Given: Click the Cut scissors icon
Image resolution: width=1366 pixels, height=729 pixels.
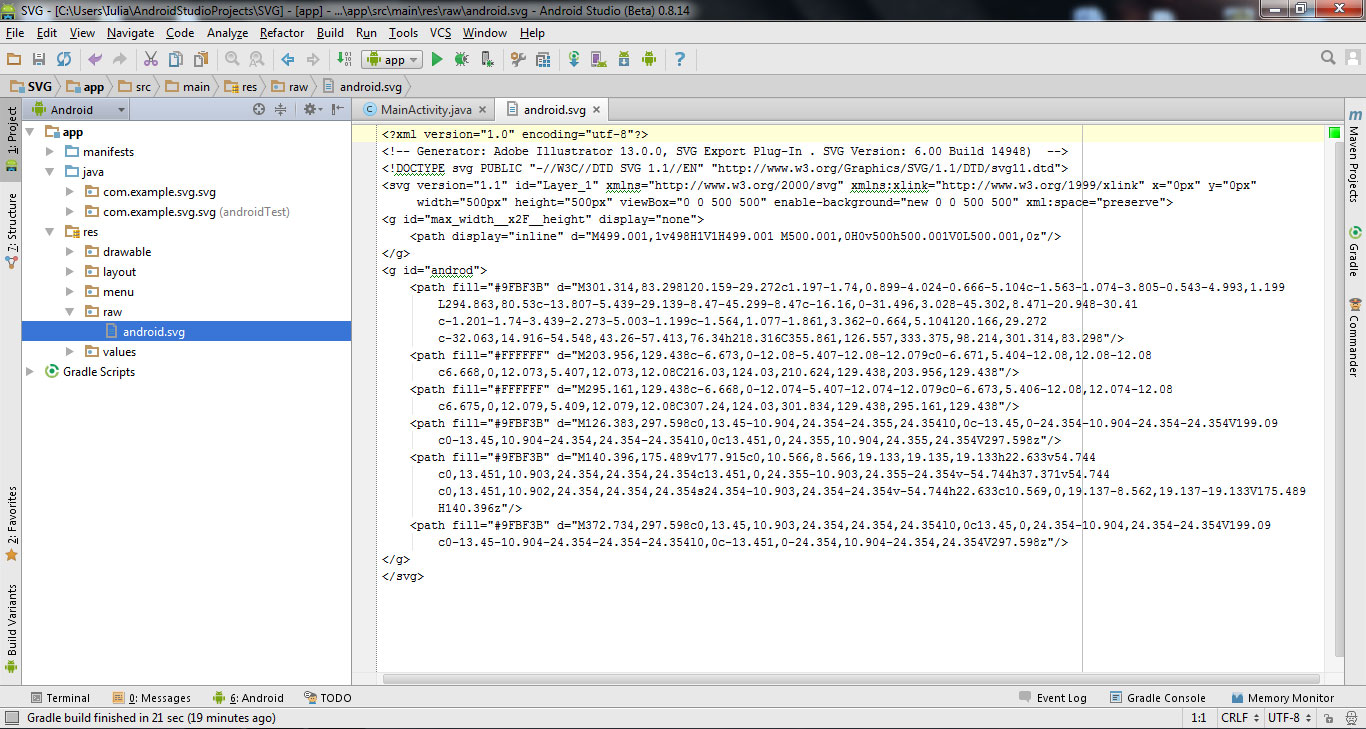Looking at the screenshot, I should coord(151,60).
